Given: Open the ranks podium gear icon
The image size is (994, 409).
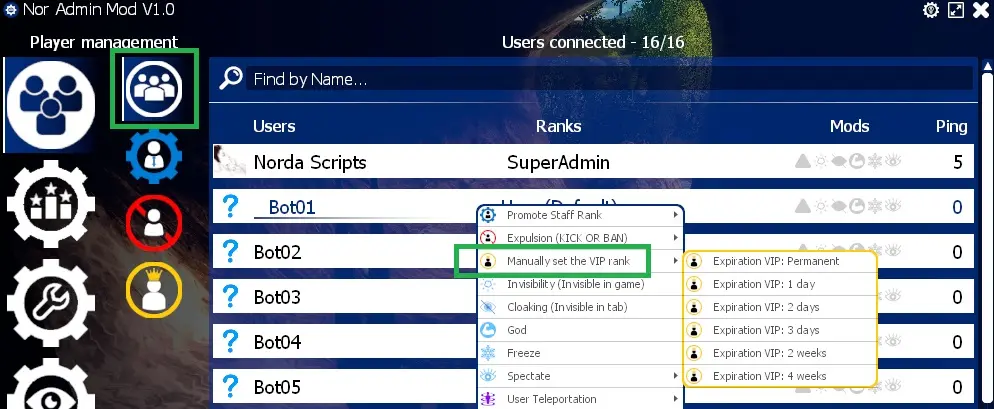Looking at the screenshot, I should [51, 204].
